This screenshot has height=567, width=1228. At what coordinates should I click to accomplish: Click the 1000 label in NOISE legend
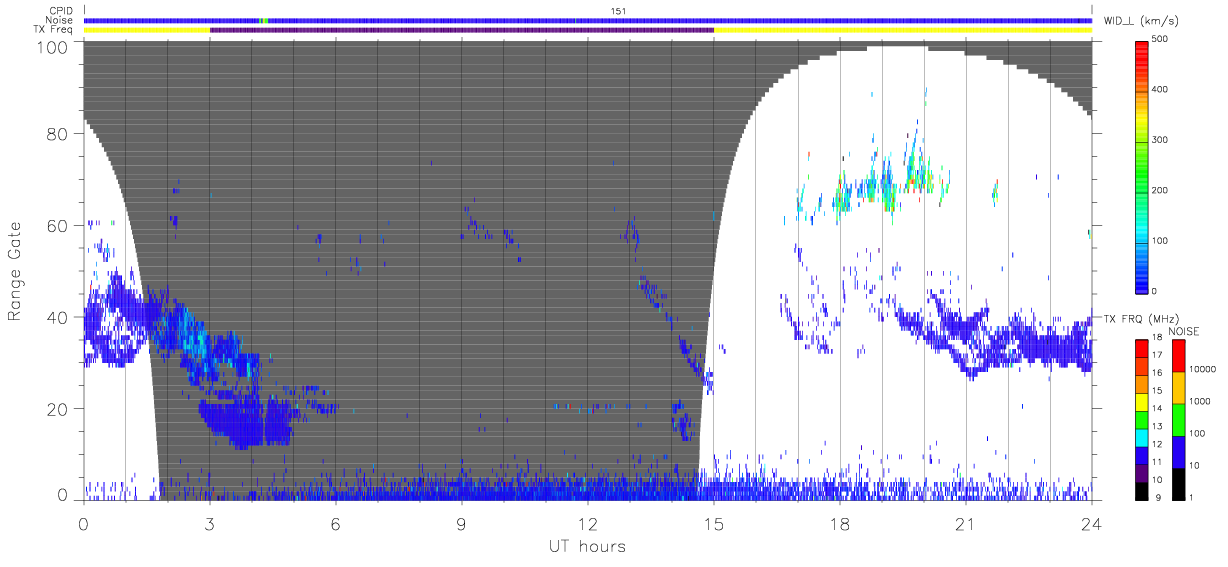click(x=1198, y=403)
